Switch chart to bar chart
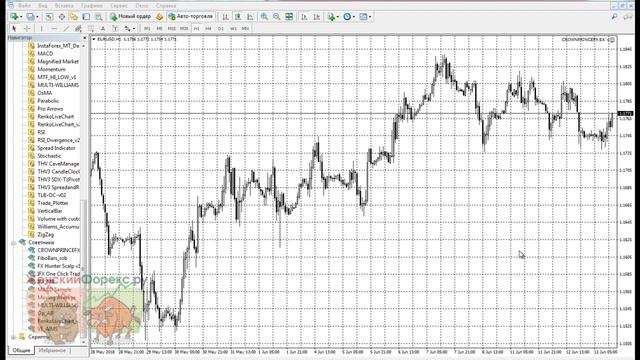 225,17
